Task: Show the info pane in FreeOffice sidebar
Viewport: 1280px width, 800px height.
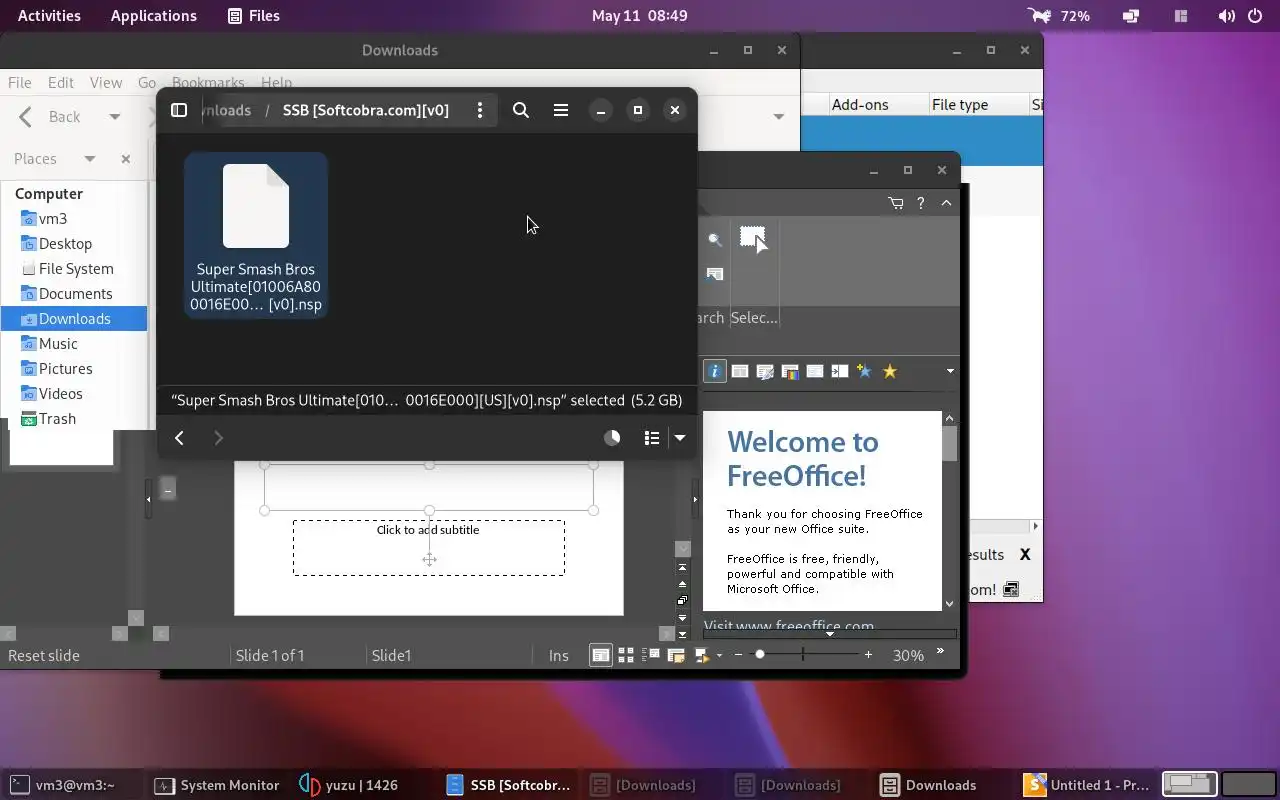Action: pos(714,371)
